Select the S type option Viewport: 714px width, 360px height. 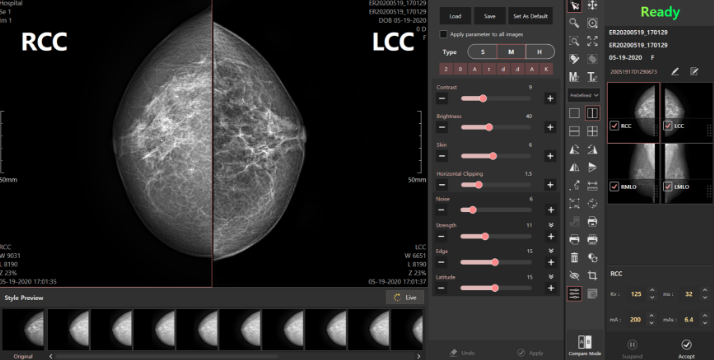coord(483,52)
